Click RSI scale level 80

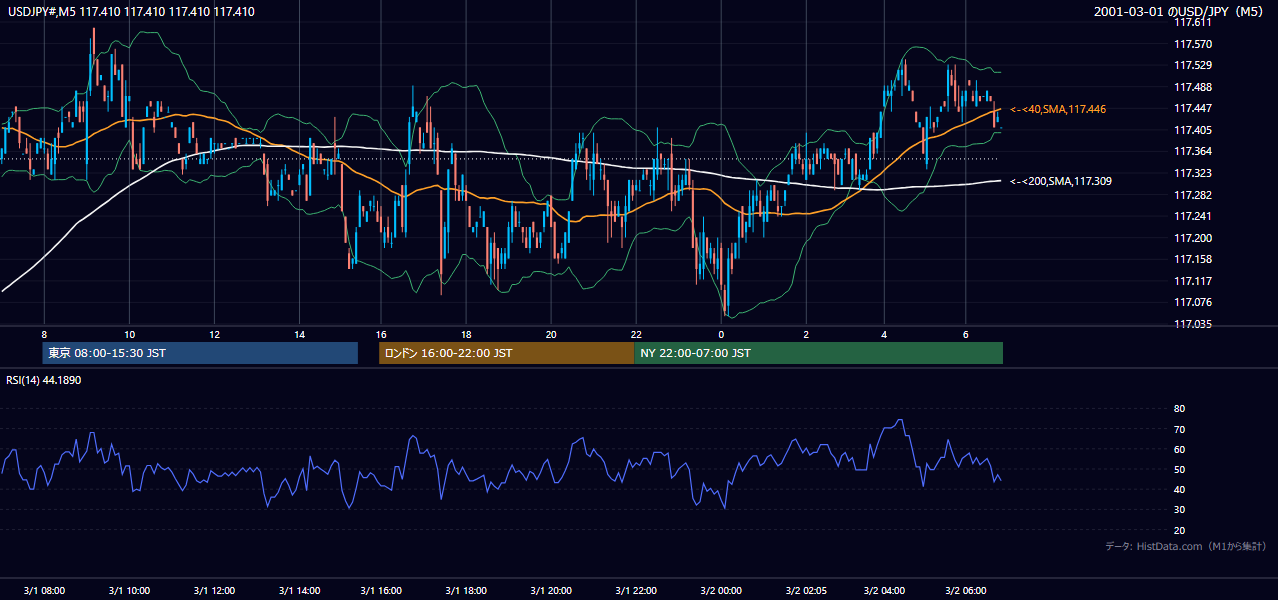click(x=1179, y=409)
